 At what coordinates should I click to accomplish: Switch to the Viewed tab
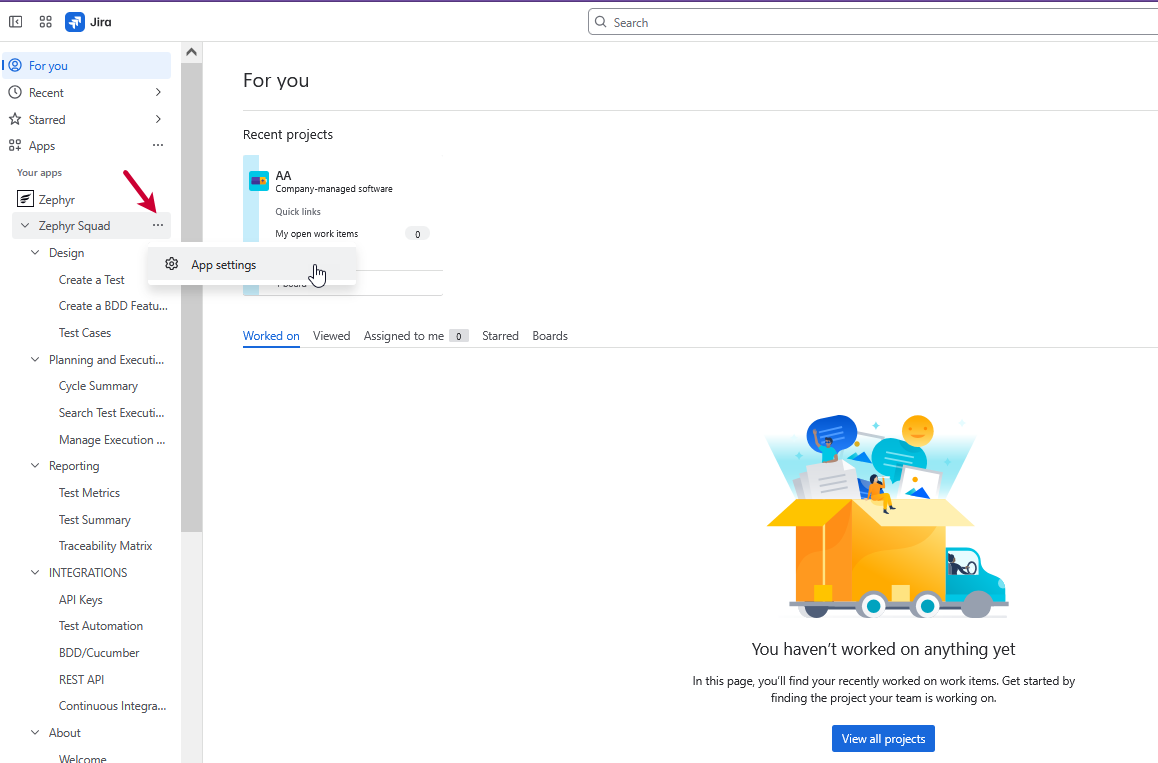pos(331,336)
